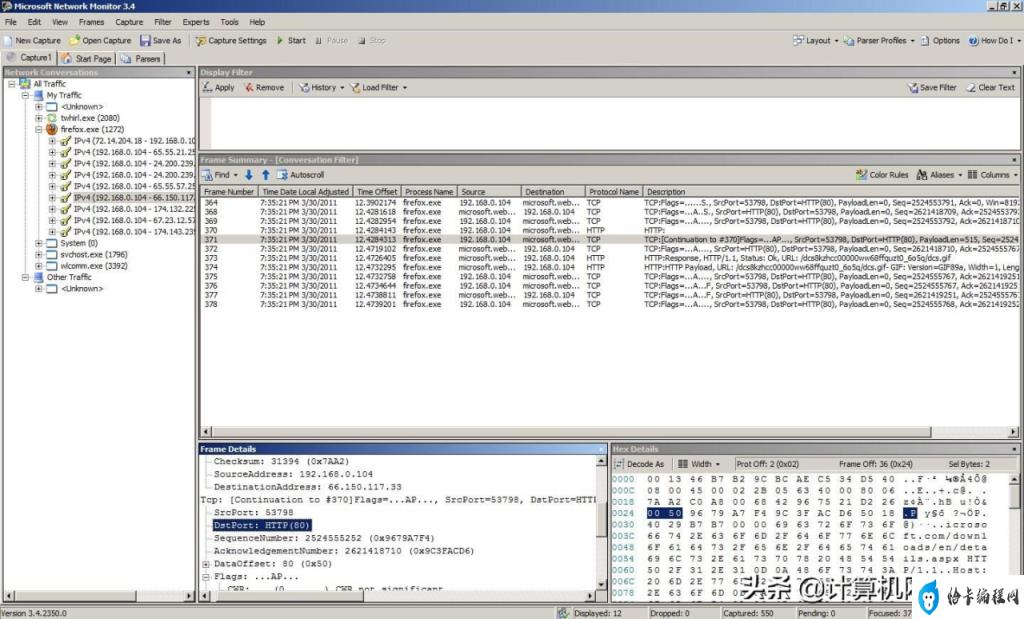Close the Frame Details pane
The width and height of the screenshot is (1024, 619).
click(x=601, y=449)
